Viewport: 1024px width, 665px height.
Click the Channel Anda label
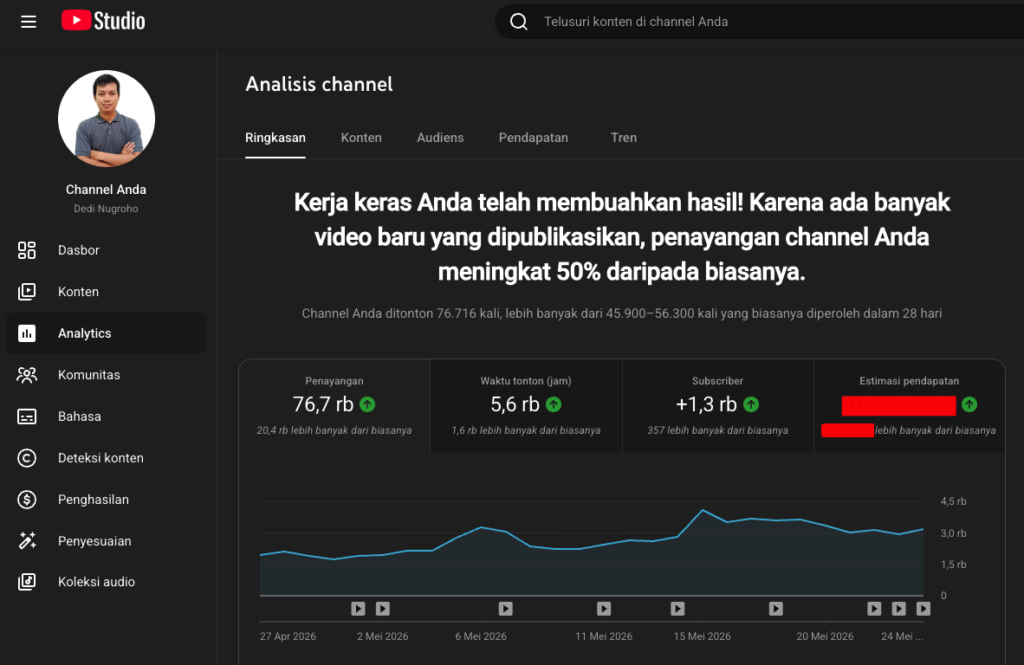coord(106,189)
